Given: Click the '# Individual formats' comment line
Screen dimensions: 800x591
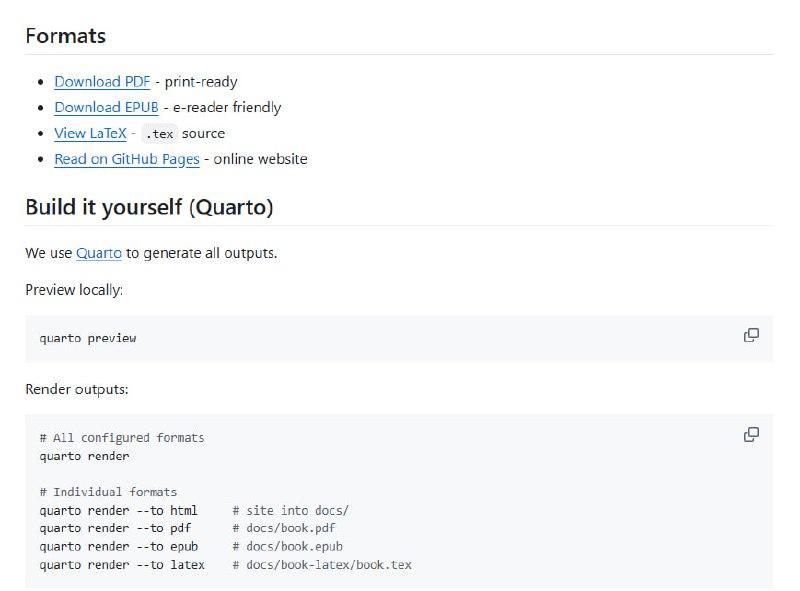Looking at the screenshot, I should point(108,492).
